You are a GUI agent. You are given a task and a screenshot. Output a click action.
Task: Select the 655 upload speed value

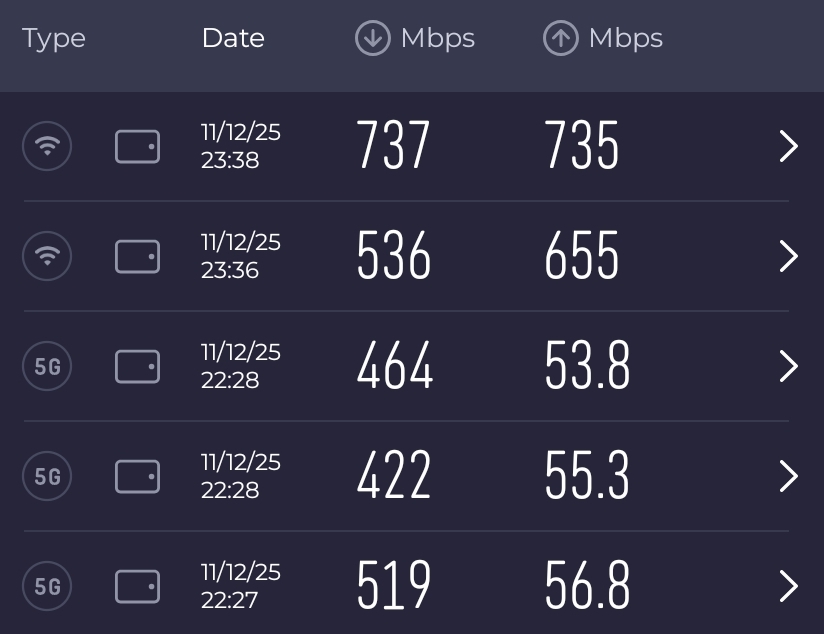pyautogui.click(x=582, y=257)
